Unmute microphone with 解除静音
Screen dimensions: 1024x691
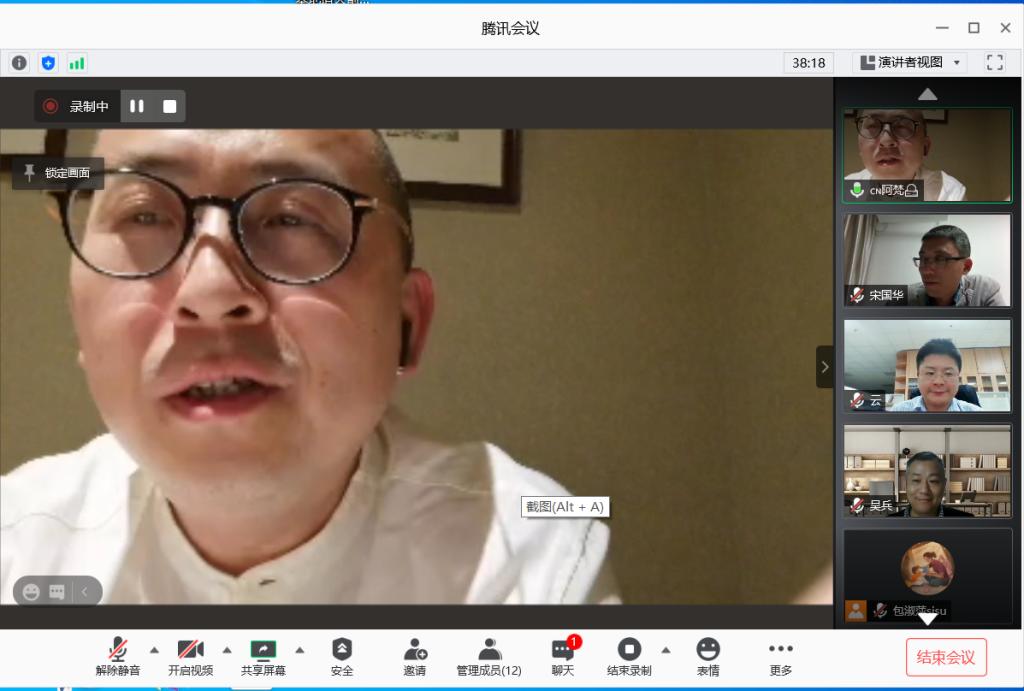point(118,656)
